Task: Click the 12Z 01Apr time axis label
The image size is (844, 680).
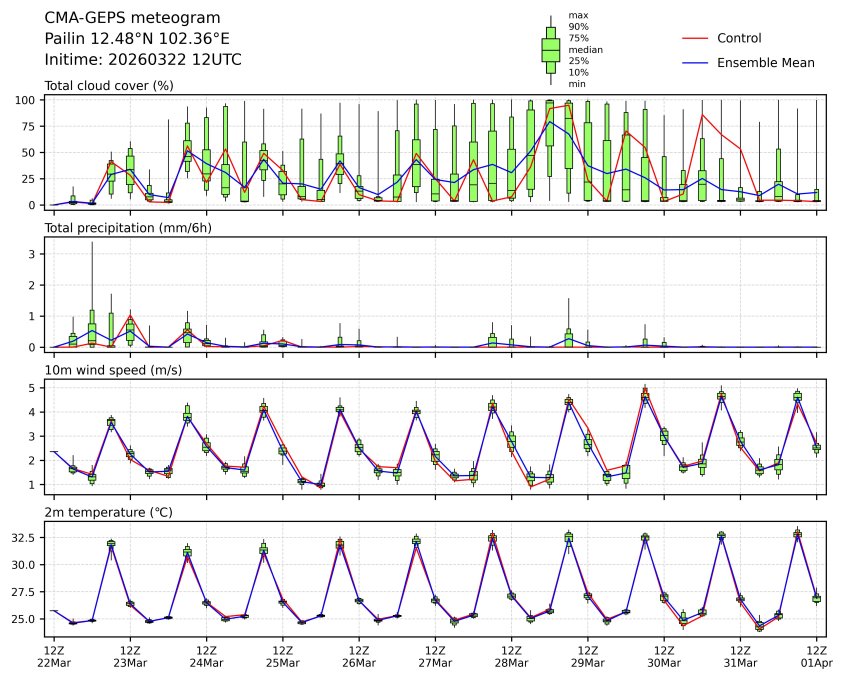Action: (816, 656)
